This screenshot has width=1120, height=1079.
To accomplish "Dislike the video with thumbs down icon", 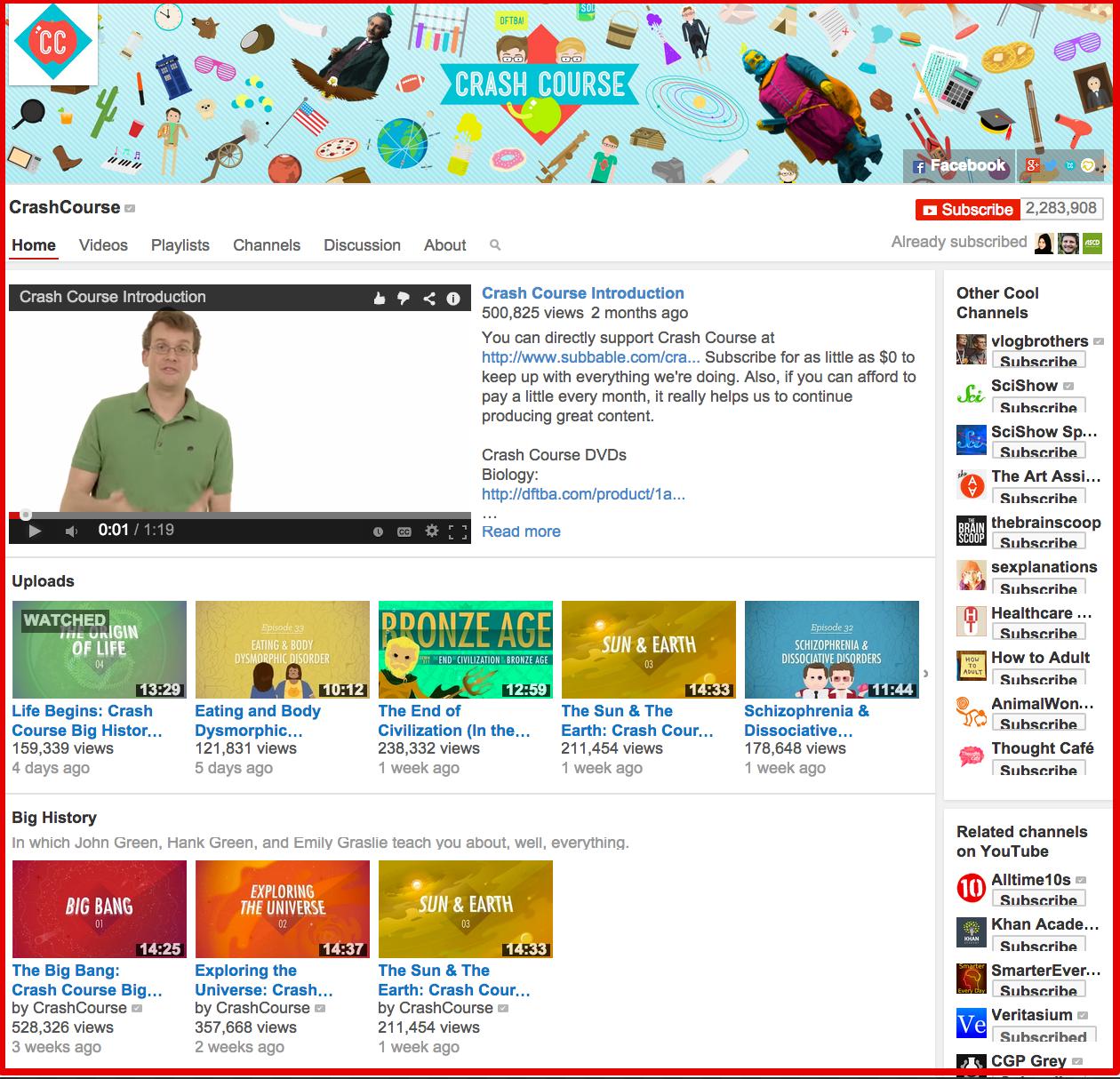I will pos(404,298).
